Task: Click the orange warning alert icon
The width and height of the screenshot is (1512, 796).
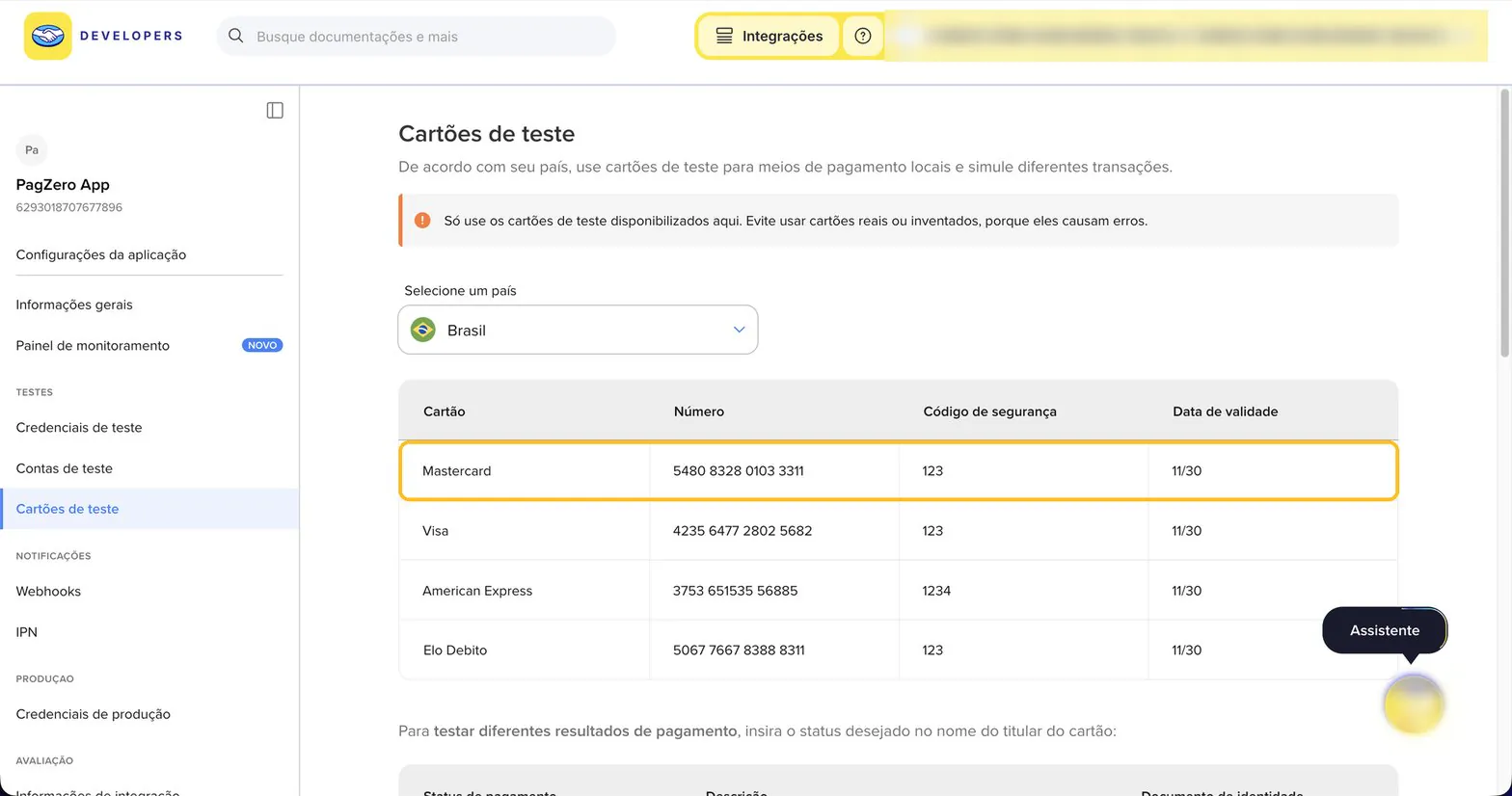Action: 422,220
